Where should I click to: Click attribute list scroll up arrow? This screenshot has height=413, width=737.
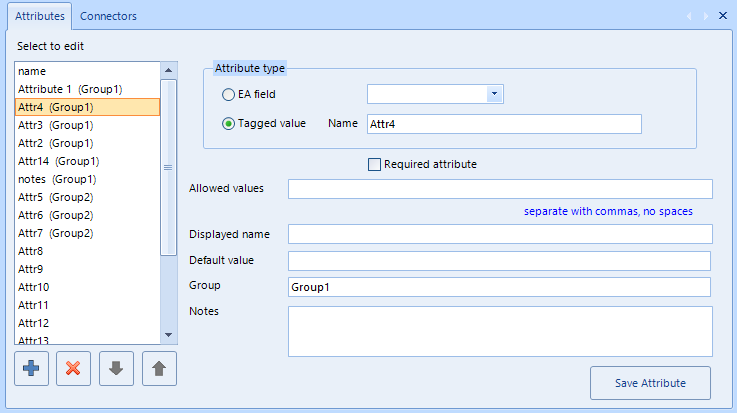[x=169, y=70]
